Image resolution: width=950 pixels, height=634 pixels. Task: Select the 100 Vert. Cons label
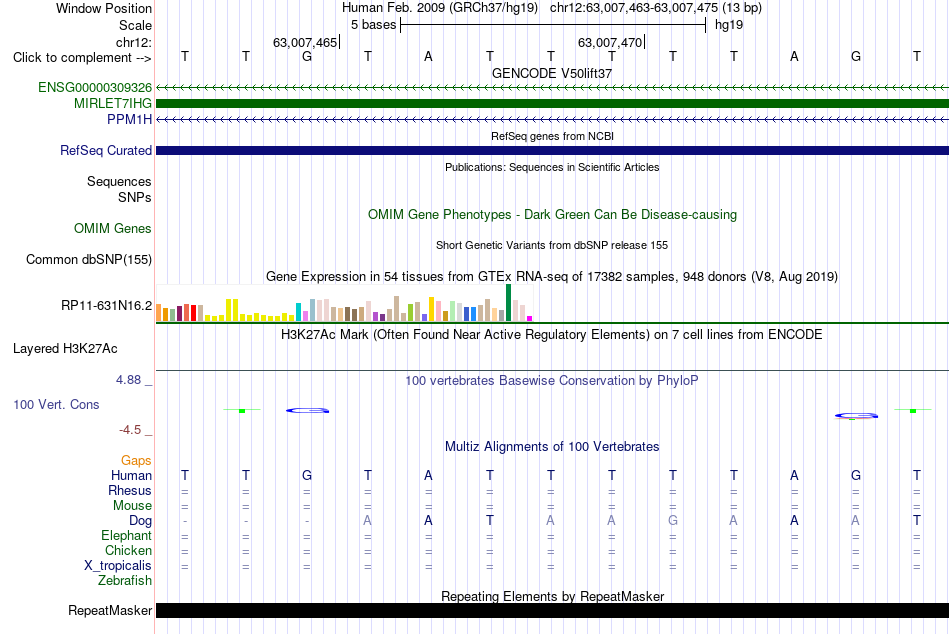click(x=56, y=404)
